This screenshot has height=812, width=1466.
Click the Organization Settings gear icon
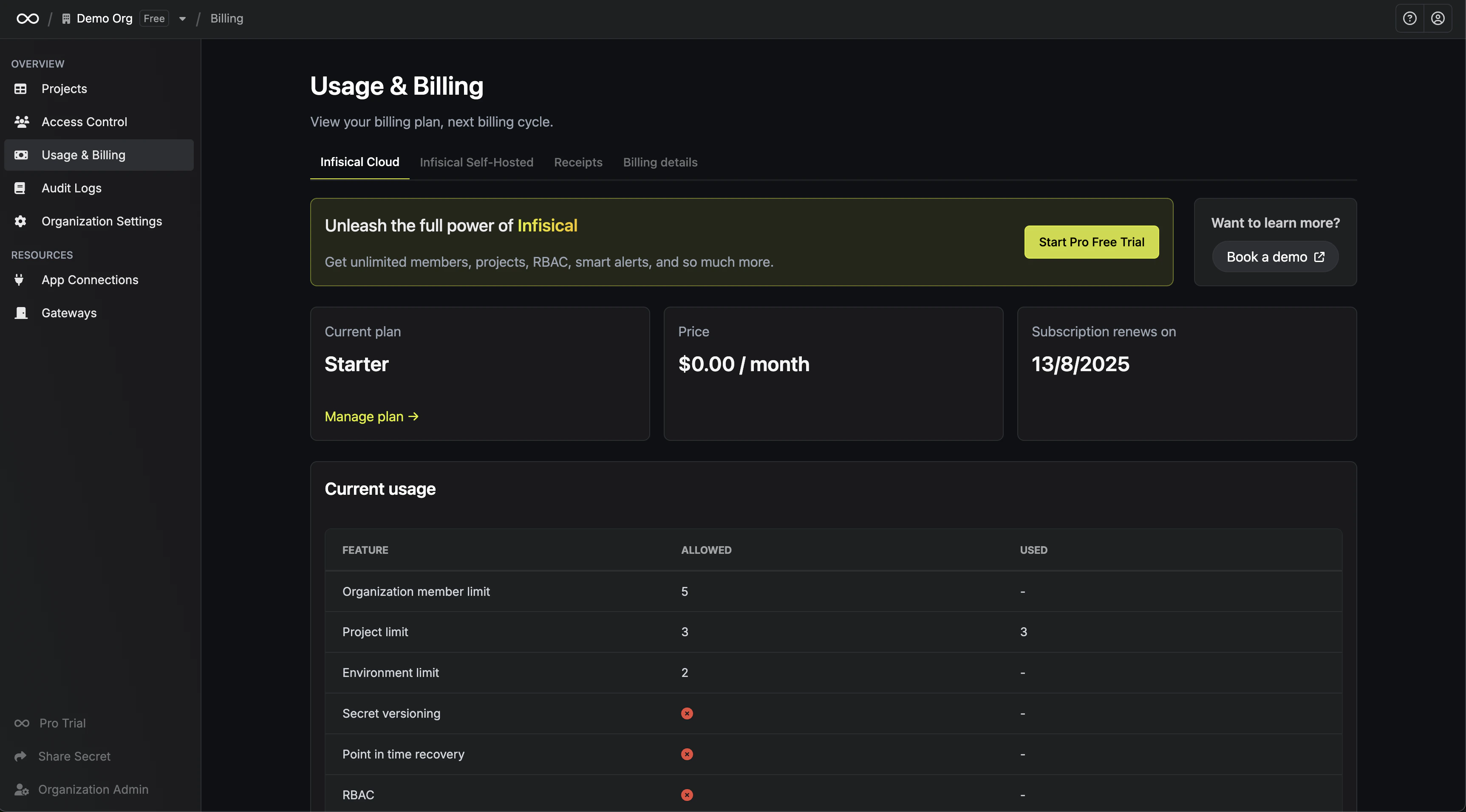[20, 221]
